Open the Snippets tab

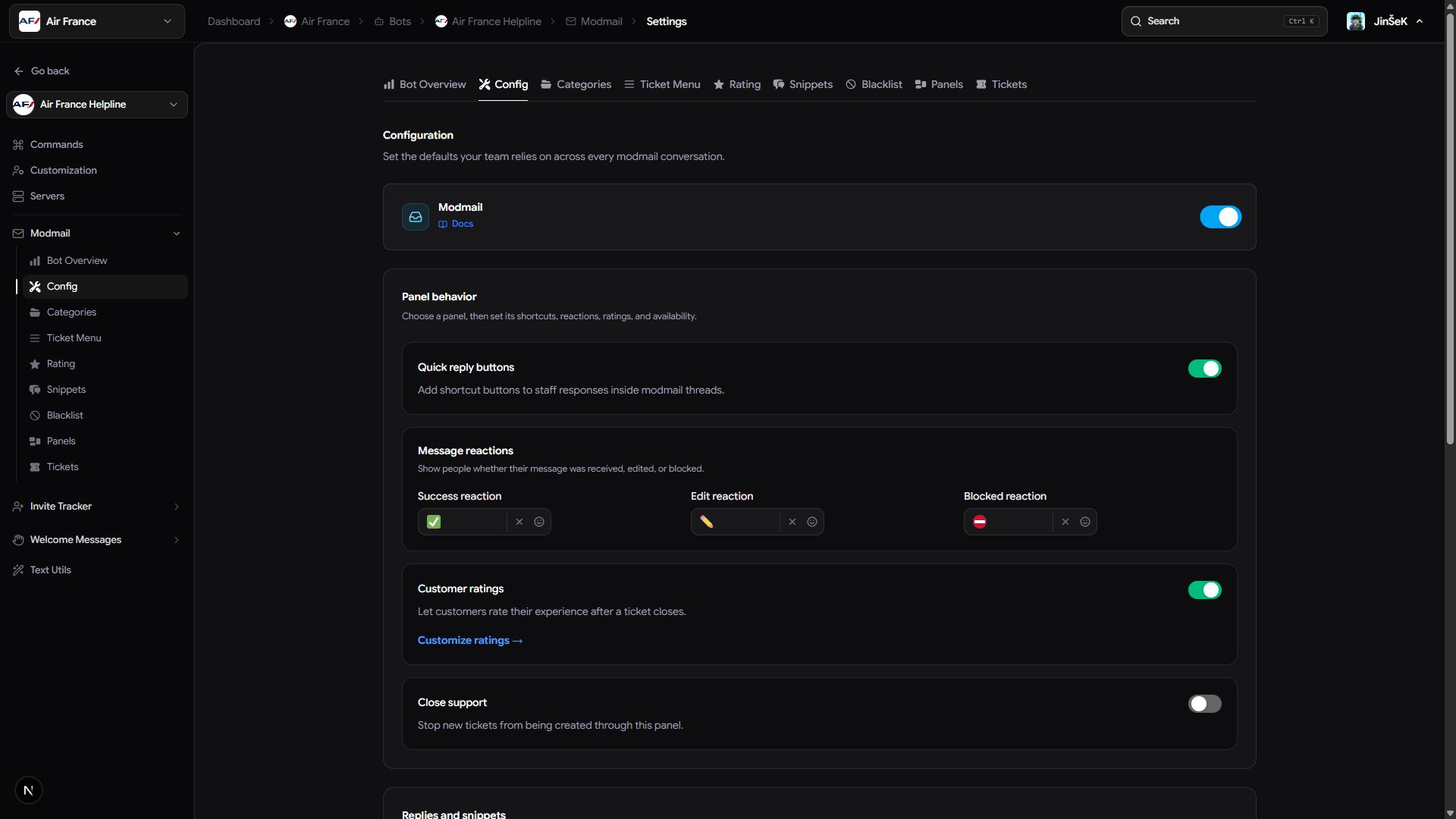click(803, 84)
